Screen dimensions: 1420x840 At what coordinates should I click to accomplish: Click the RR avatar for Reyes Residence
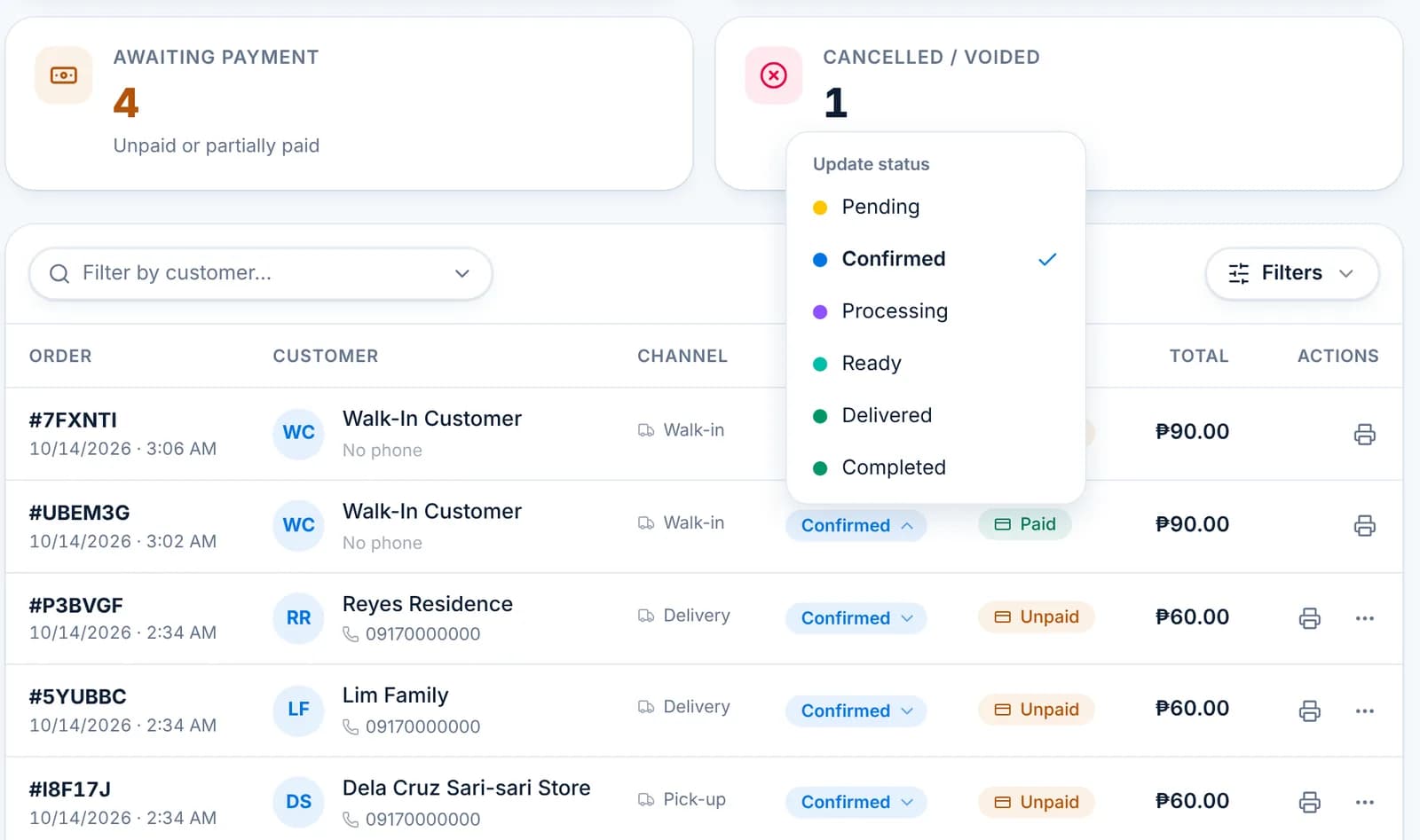click(x=298, y=617)
